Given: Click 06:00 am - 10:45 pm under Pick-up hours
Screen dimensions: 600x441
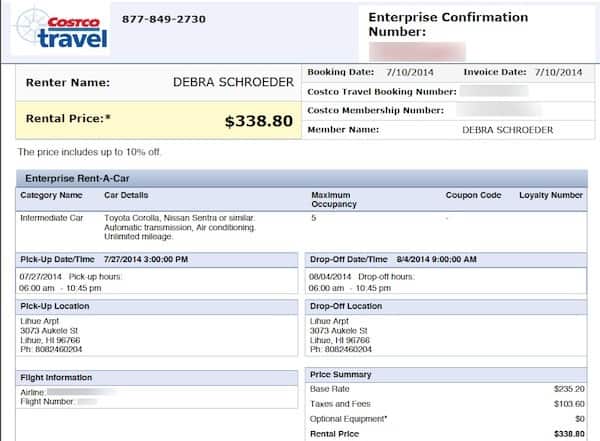Looking at the screenshot, I should 60,288.
